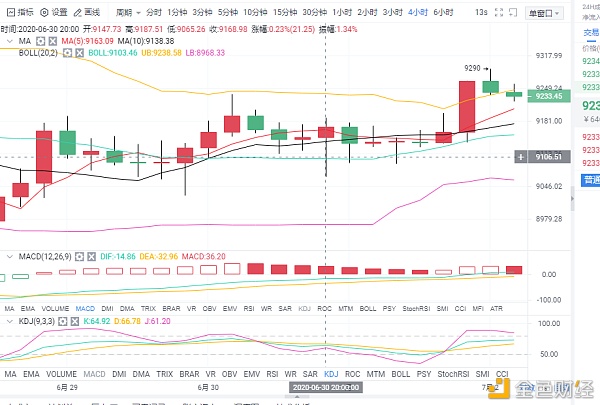Click the icon left of 单窗口
The height and width of the screenshot is (405, 600).
click(513, 13)
